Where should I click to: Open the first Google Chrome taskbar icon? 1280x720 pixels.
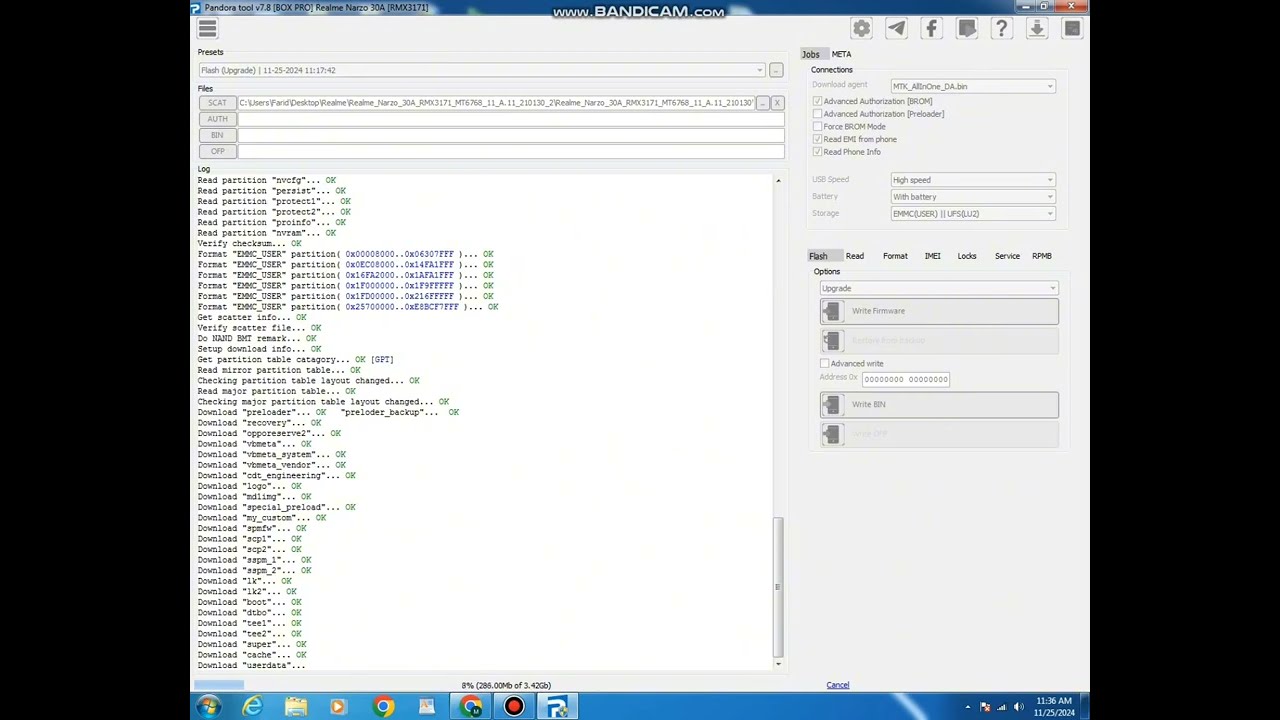383,707
